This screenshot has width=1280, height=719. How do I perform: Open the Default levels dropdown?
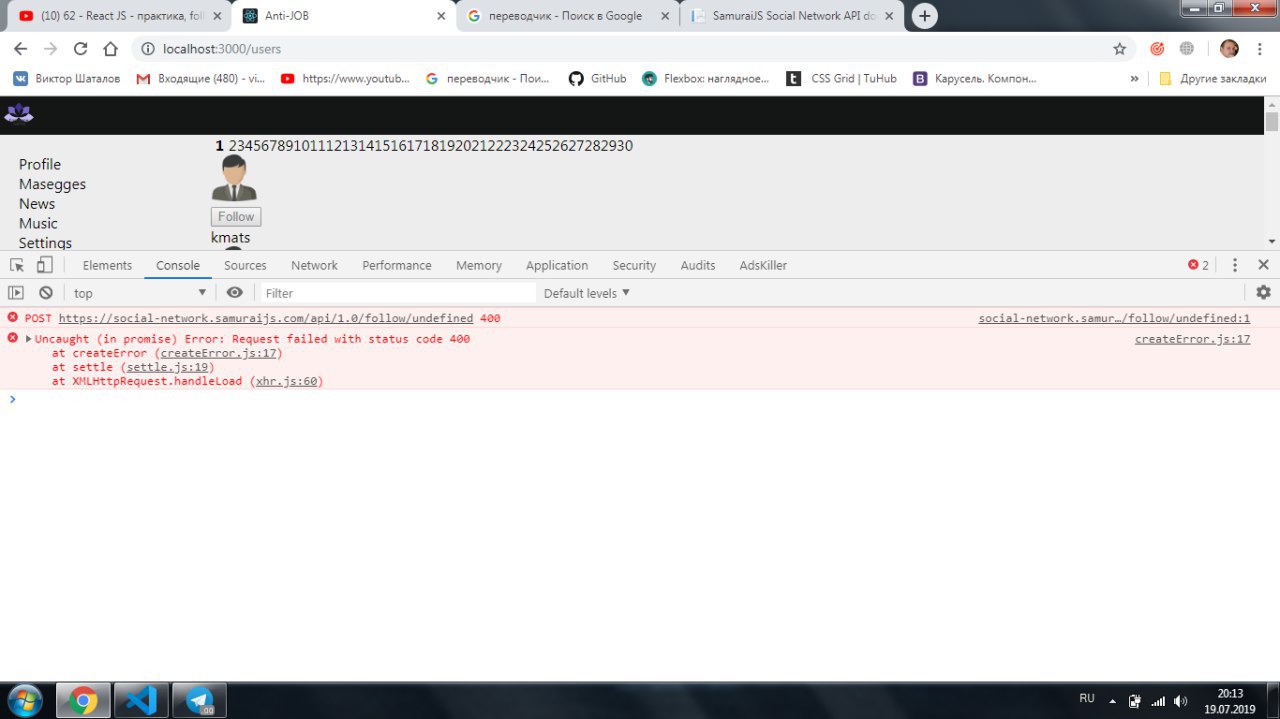(587, 293)
